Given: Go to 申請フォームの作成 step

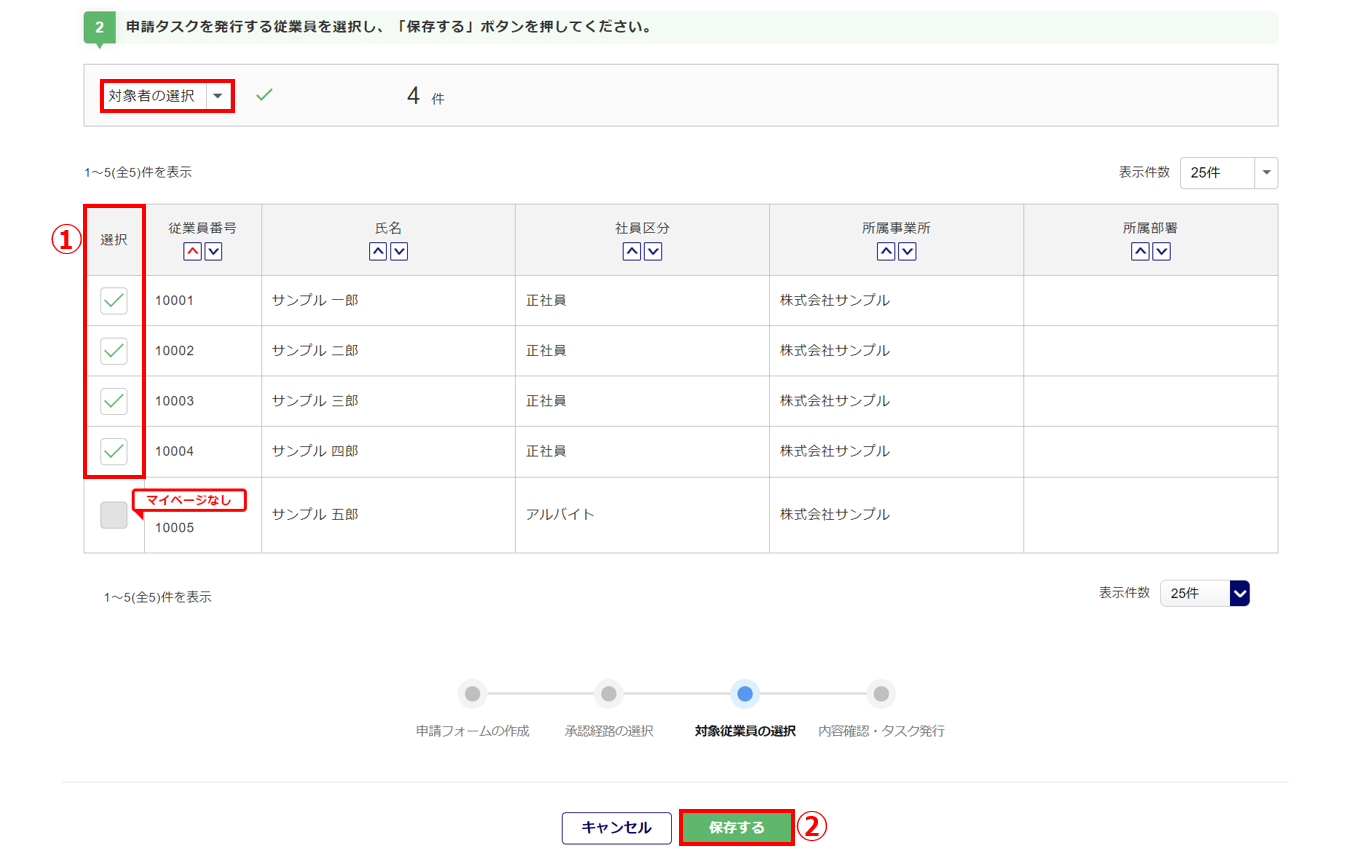Looking at the screenshot, I should tap(472, 694).
